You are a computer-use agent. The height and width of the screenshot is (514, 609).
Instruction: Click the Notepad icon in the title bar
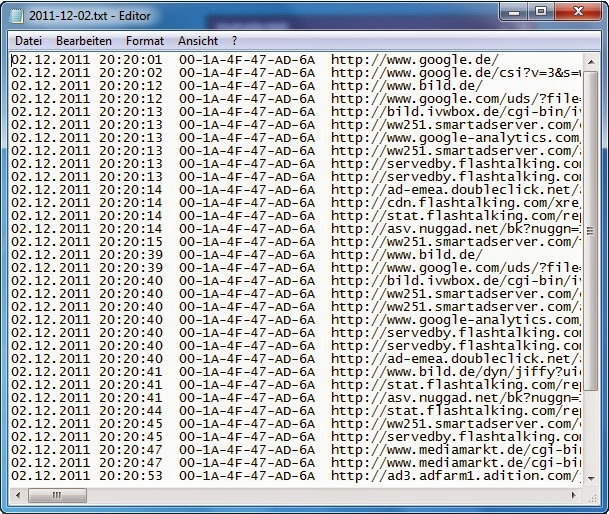17,16
